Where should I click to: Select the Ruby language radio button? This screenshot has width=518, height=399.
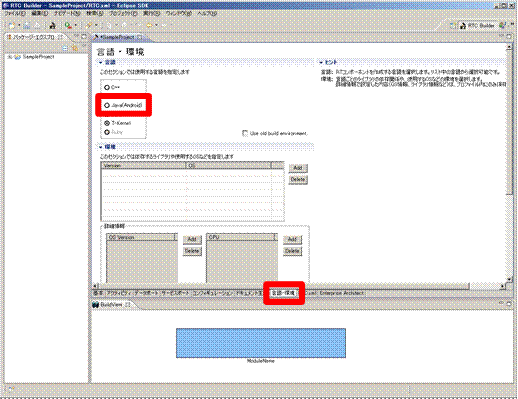(107, 132)
